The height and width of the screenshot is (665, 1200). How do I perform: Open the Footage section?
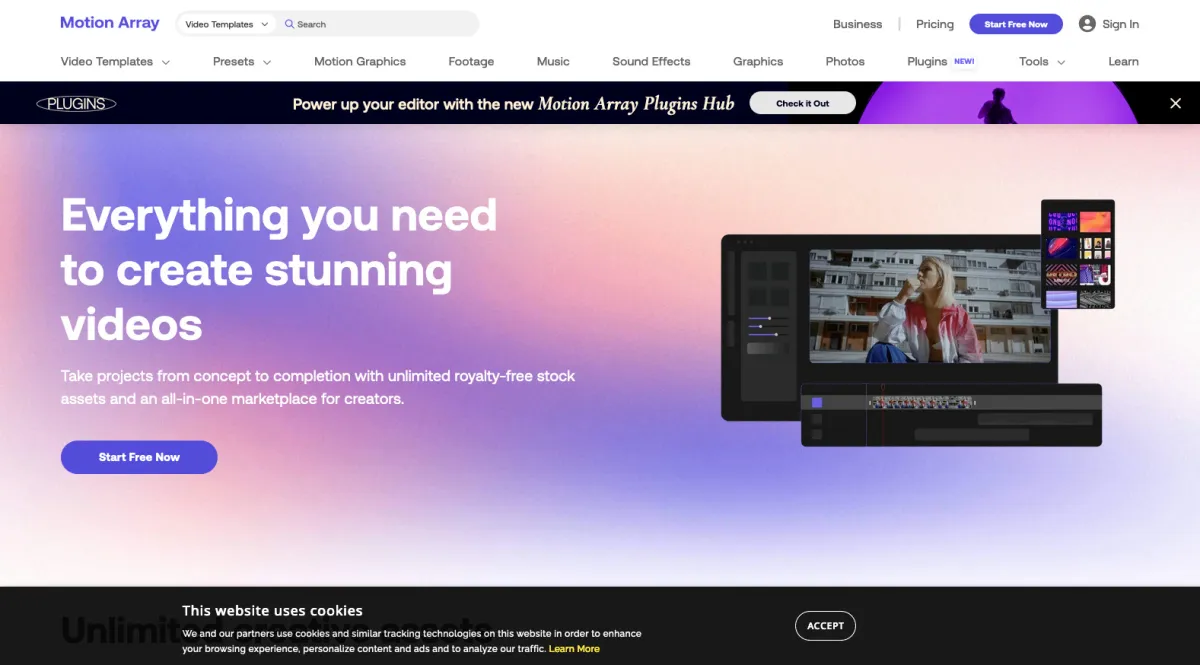[471, 61]
